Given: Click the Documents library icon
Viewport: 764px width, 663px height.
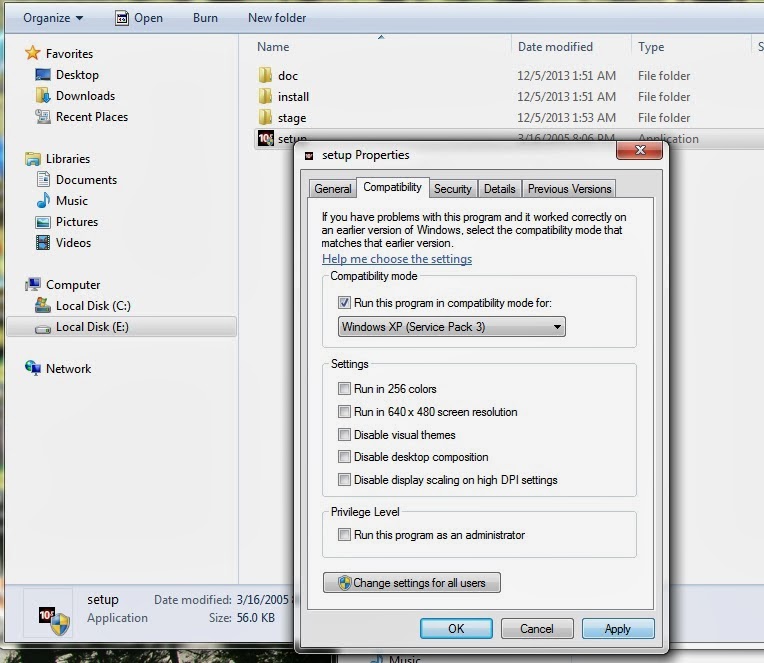Looking at the screenshot, I should pos(43,179).
